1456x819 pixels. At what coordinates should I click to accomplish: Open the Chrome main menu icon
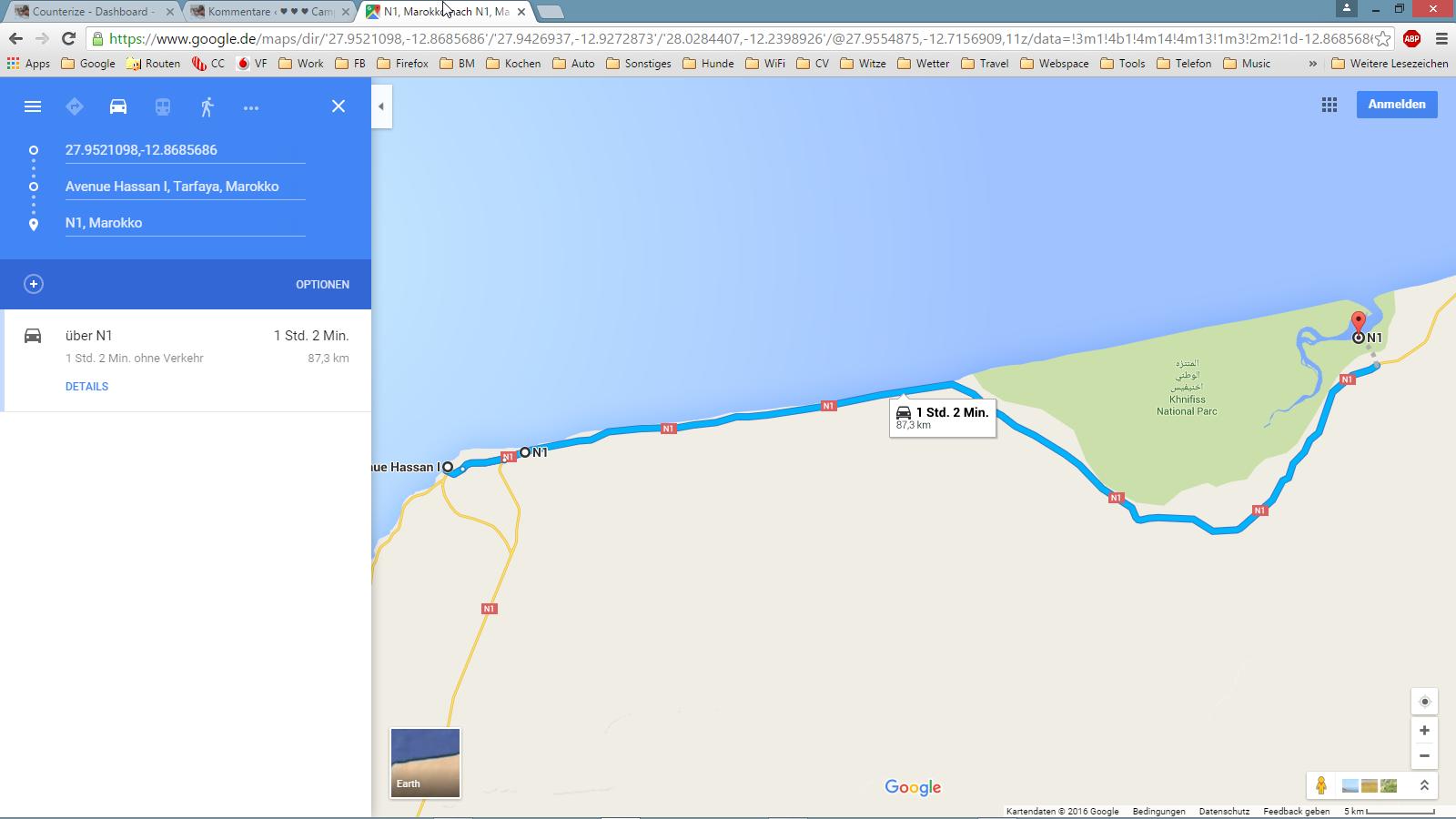[x=1441, y=38]
